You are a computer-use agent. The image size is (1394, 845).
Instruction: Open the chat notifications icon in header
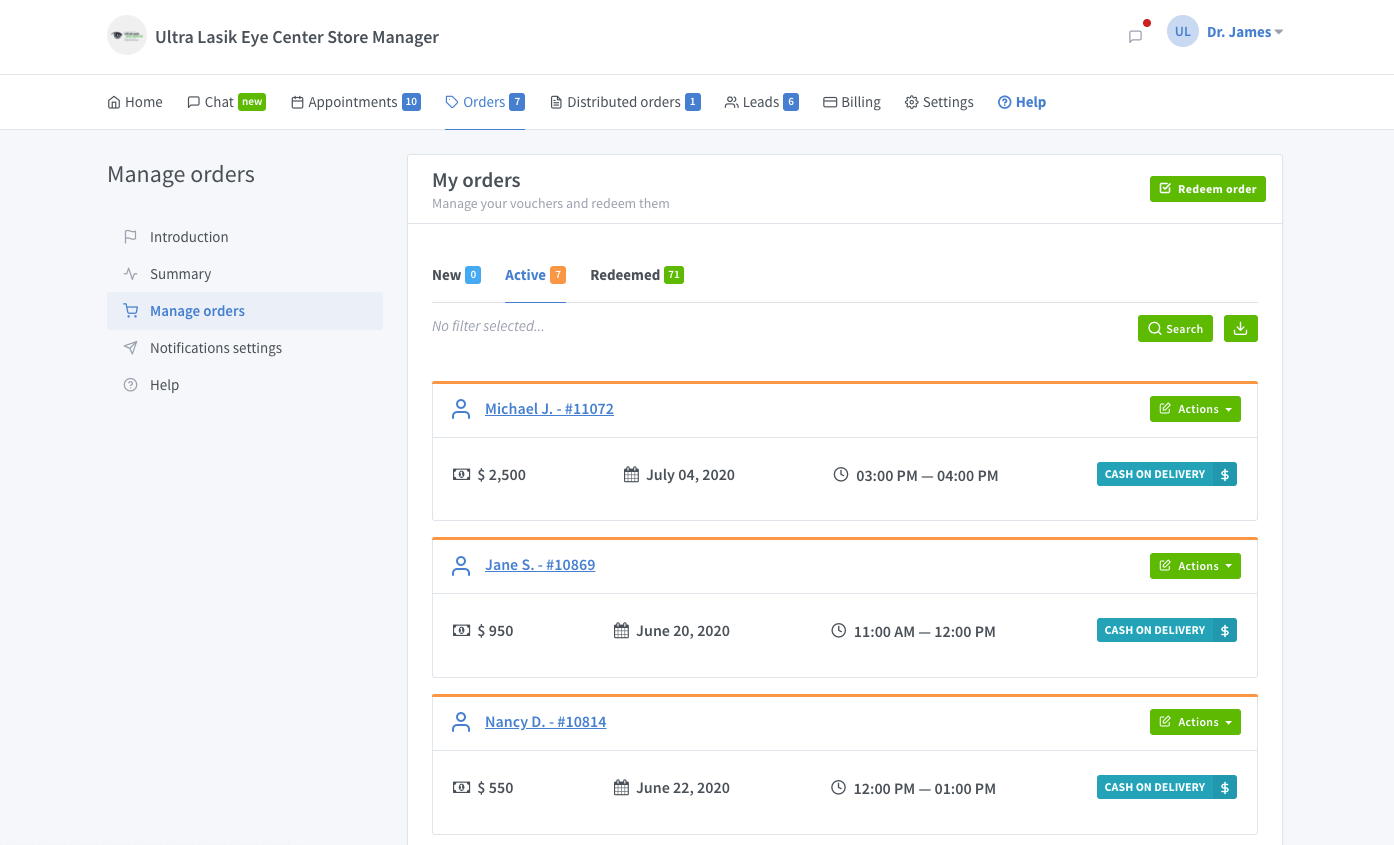point(1135,36)
